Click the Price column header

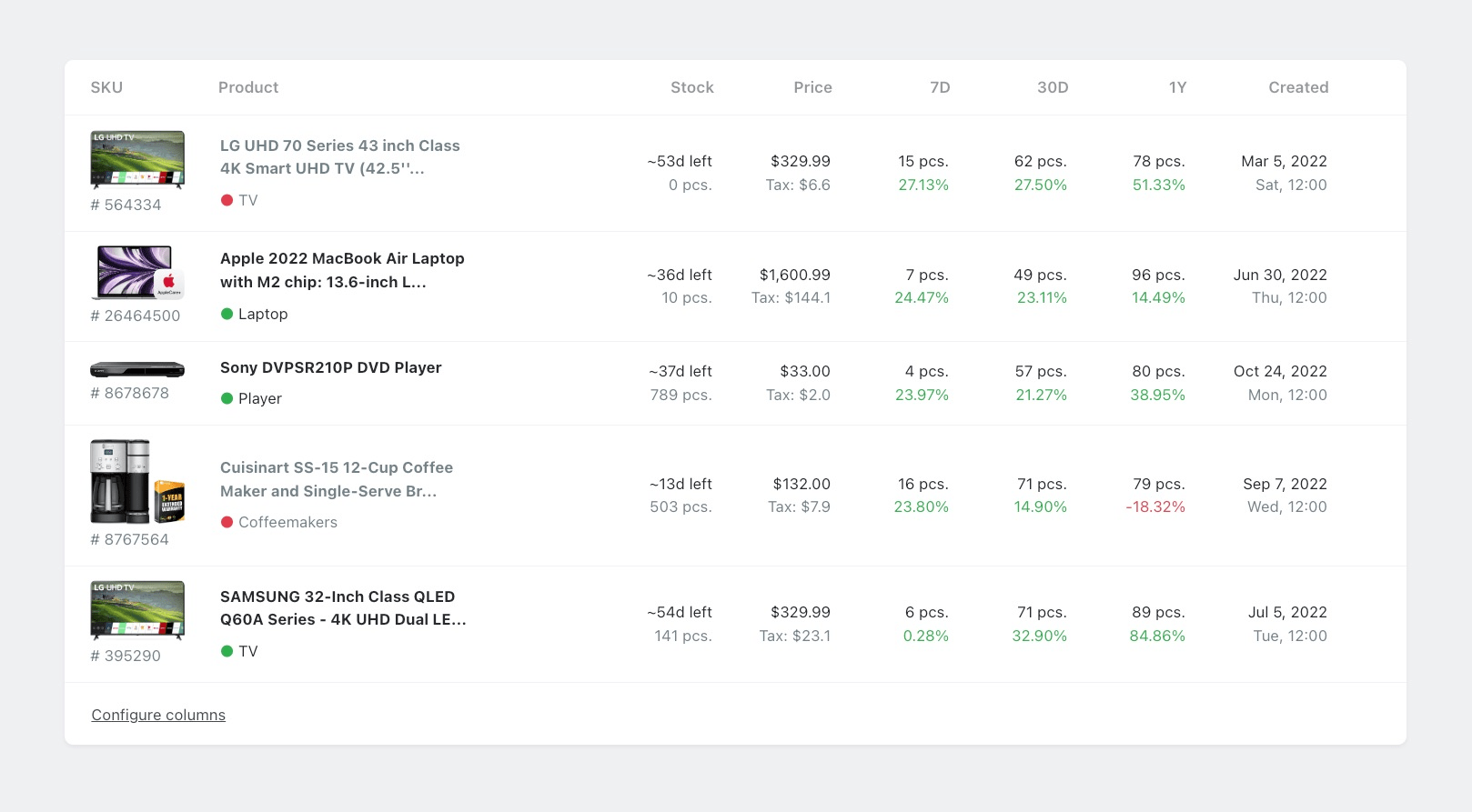(x=812, y=87)
